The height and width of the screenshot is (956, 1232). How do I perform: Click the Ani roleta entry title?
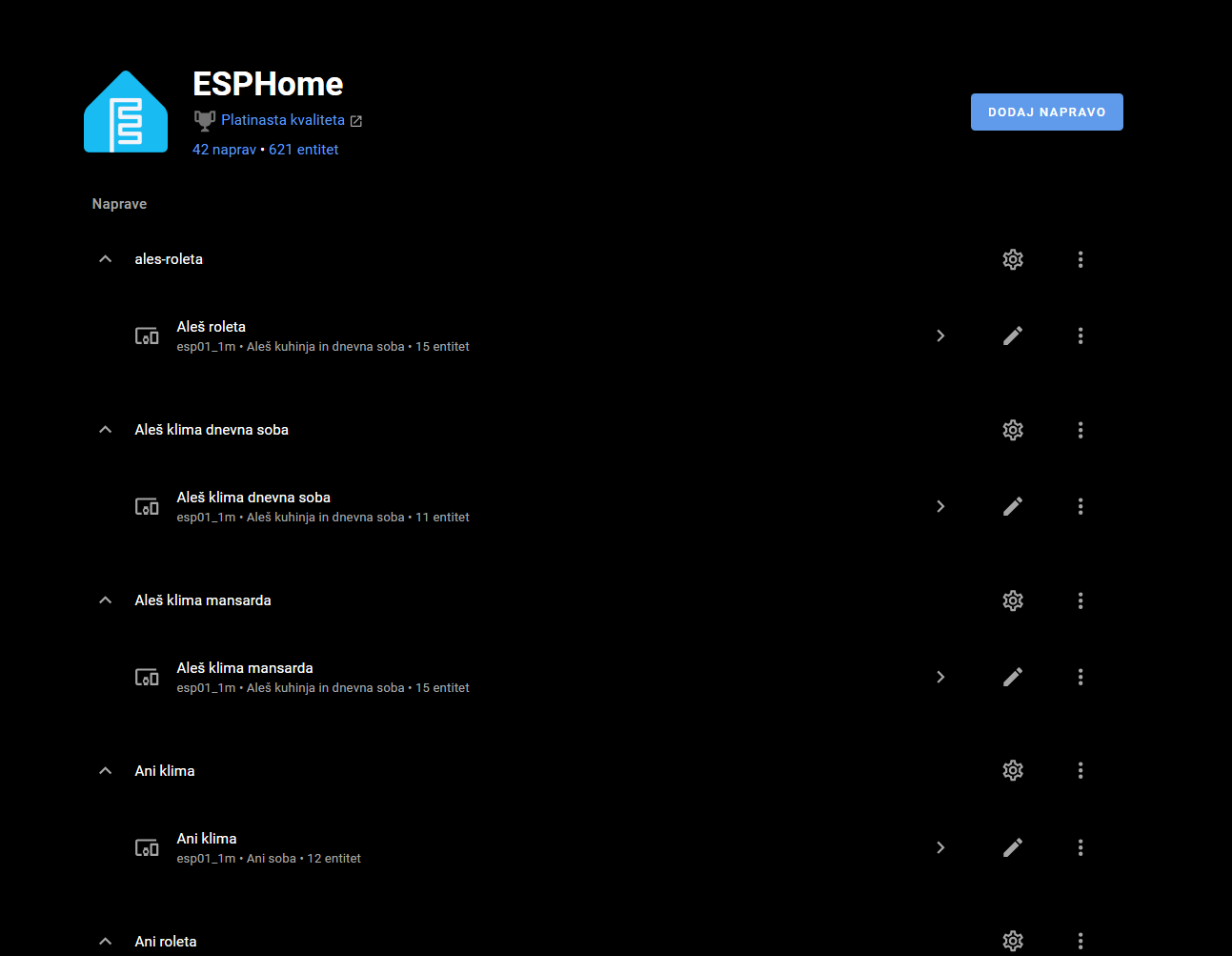tap(166, 942)
